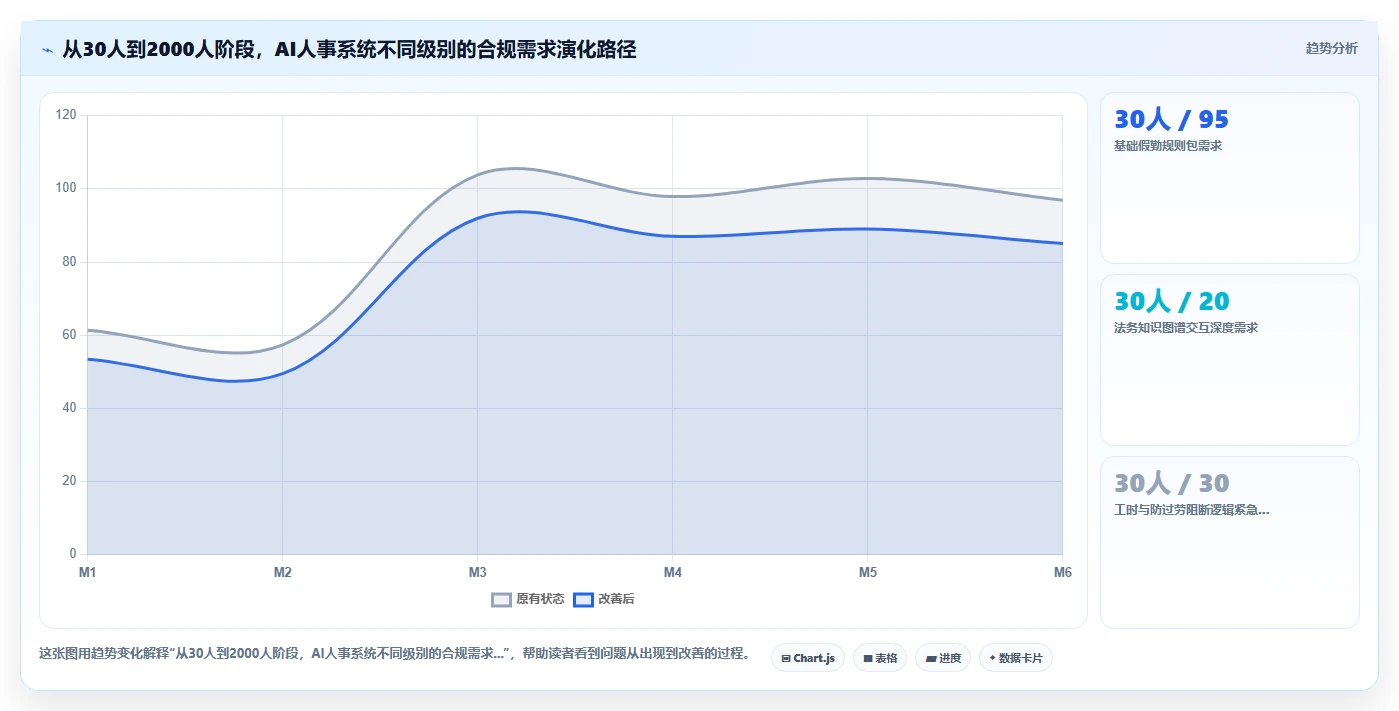Screen dimensions: 1399x711
Task: Click the M3 axis label
Action: coord(477,572)
